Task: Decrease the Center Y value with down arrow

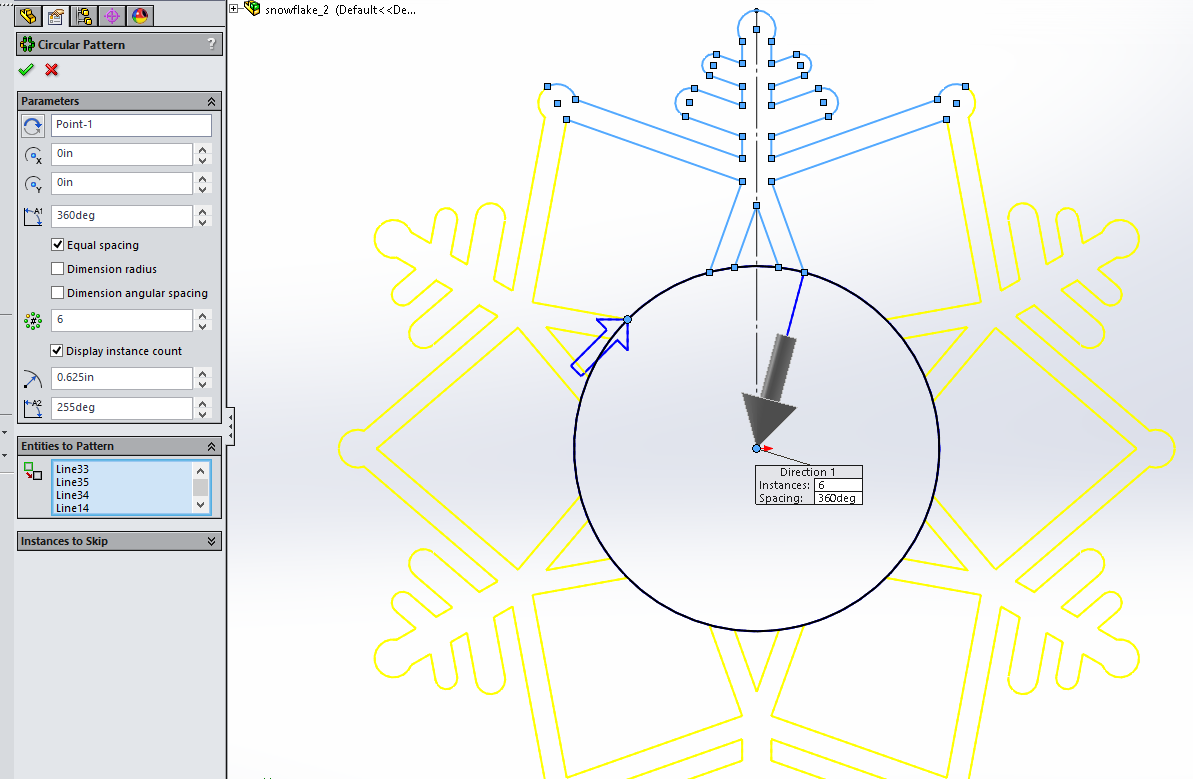Action: pos(202,189)
